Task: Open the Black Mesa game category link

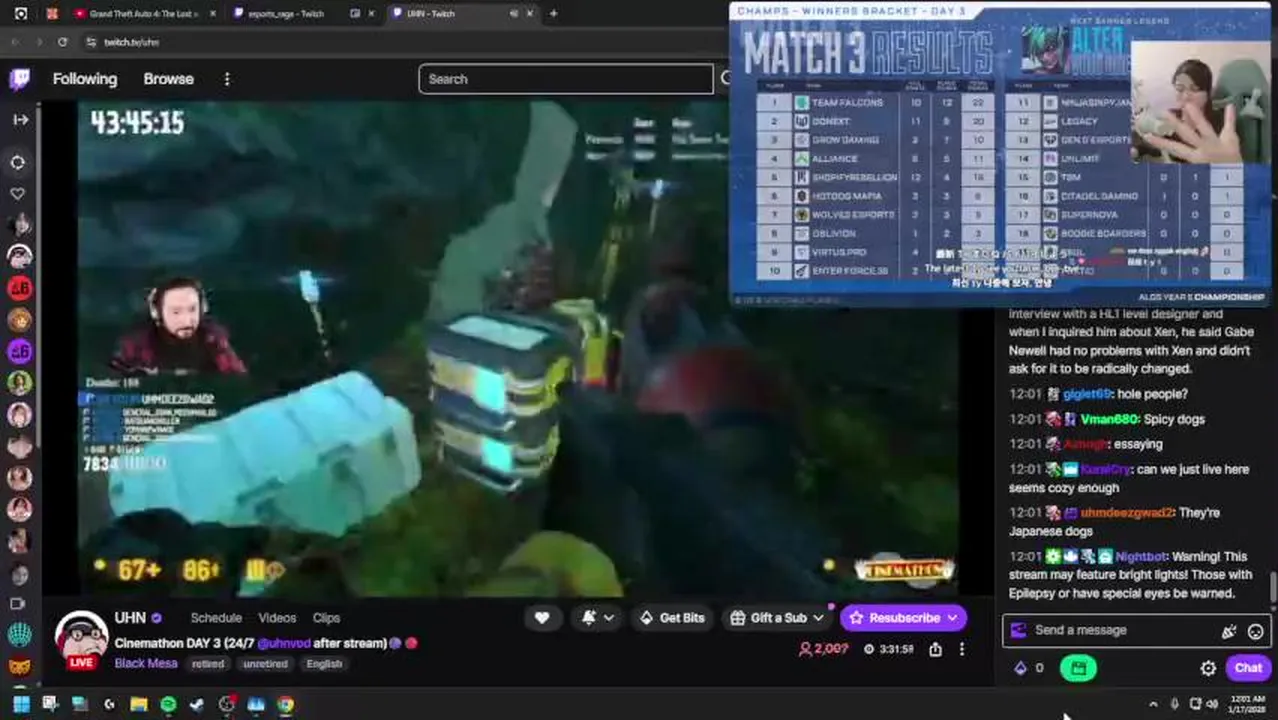Action: (146, 663)
